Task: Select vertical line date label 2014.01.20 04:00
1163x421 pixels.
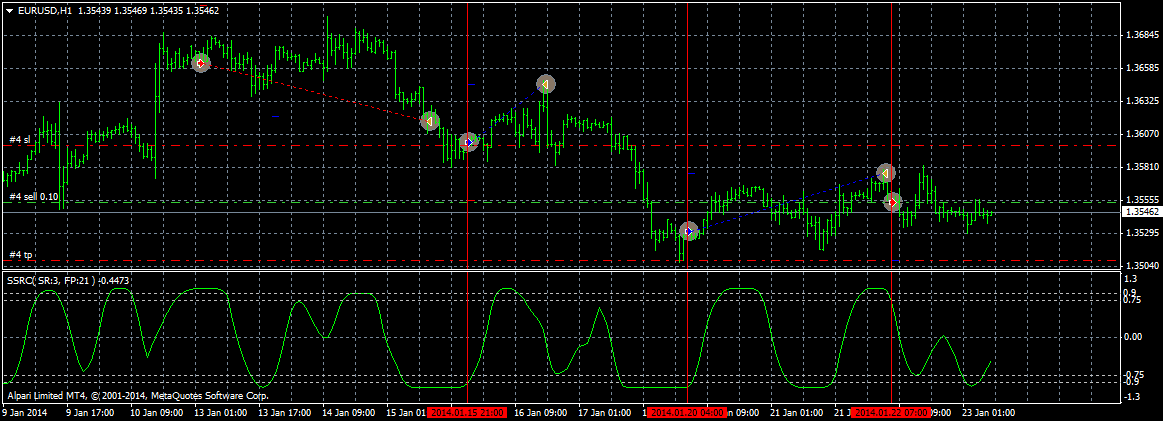Action: [688, 412]
